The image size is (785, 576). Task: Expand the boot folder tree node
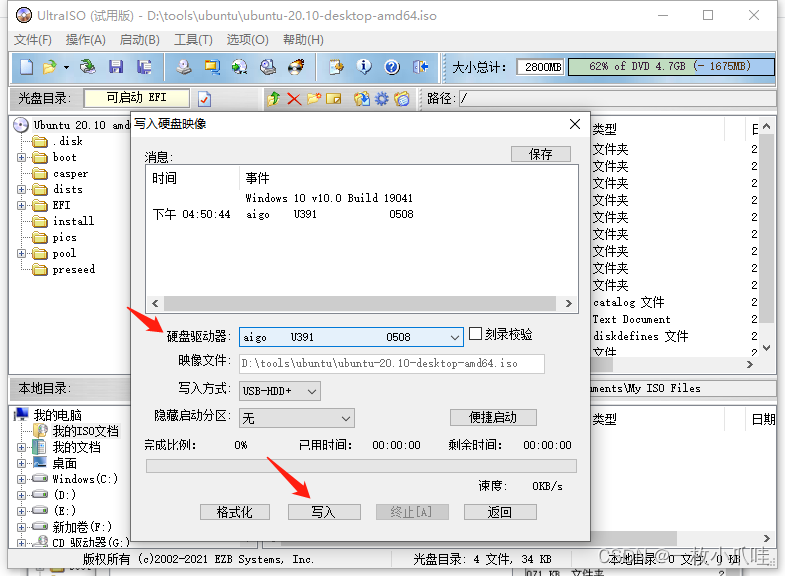pyautogui.click(x=21, y=158)
